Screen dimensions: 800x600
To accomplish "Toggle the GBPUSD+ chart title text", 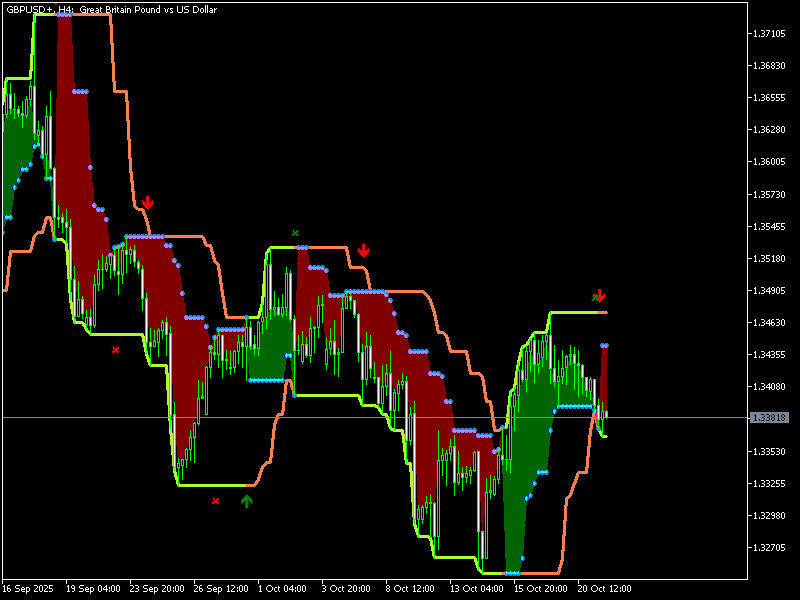I will (x=32, y=10).
